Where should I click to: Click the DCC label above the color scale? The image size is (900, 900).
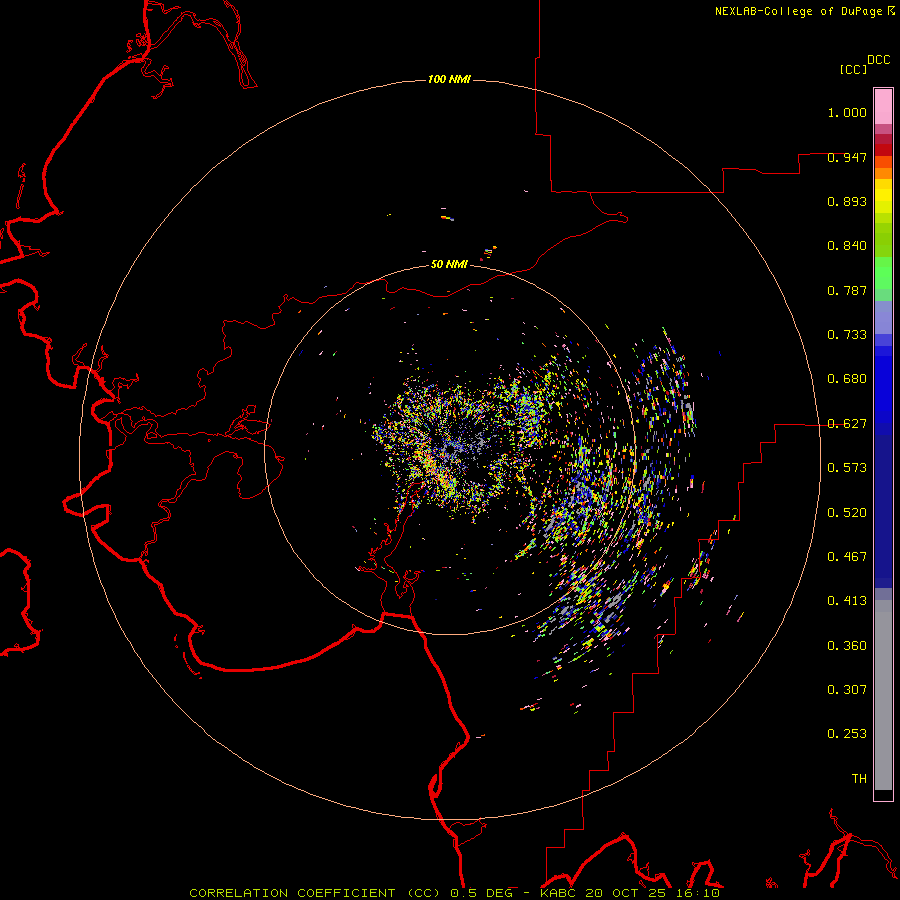tap(879, 60)
